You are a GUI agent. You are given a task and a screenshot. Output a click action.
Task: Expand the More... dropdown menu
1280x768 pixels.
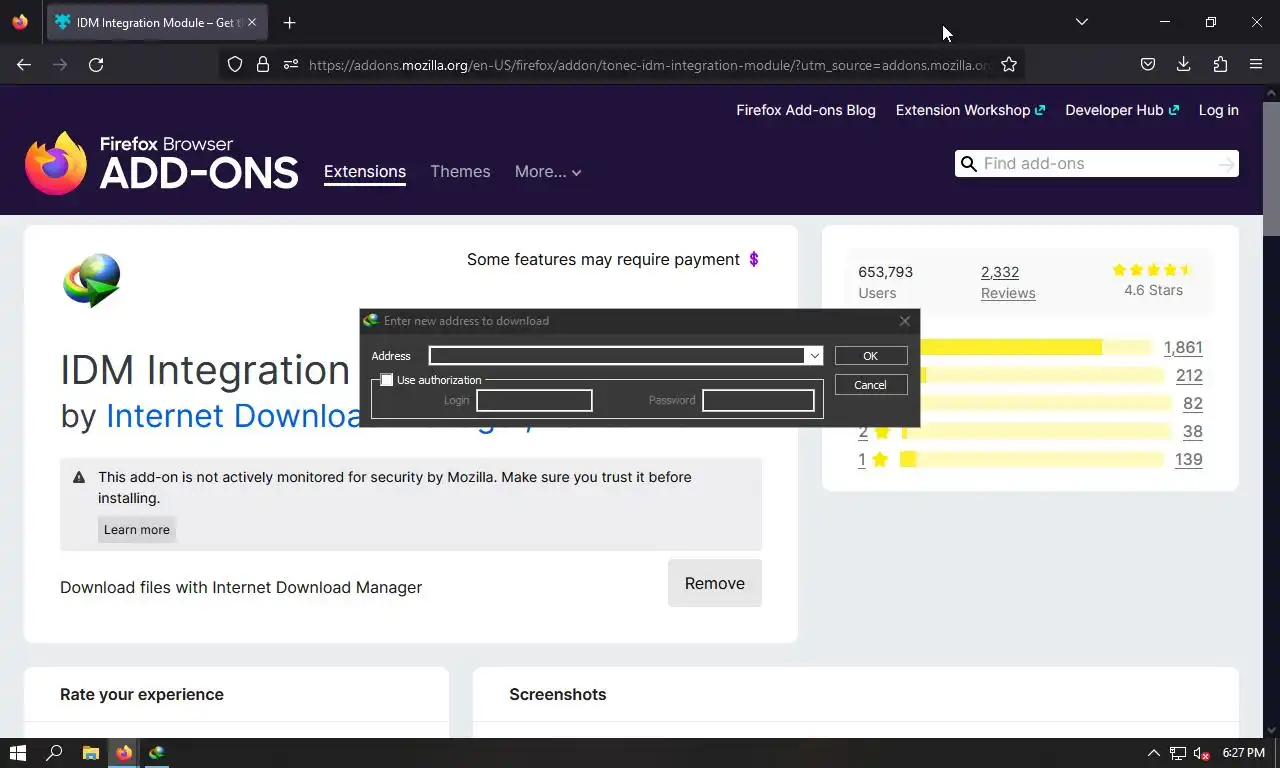pos(548,172)
